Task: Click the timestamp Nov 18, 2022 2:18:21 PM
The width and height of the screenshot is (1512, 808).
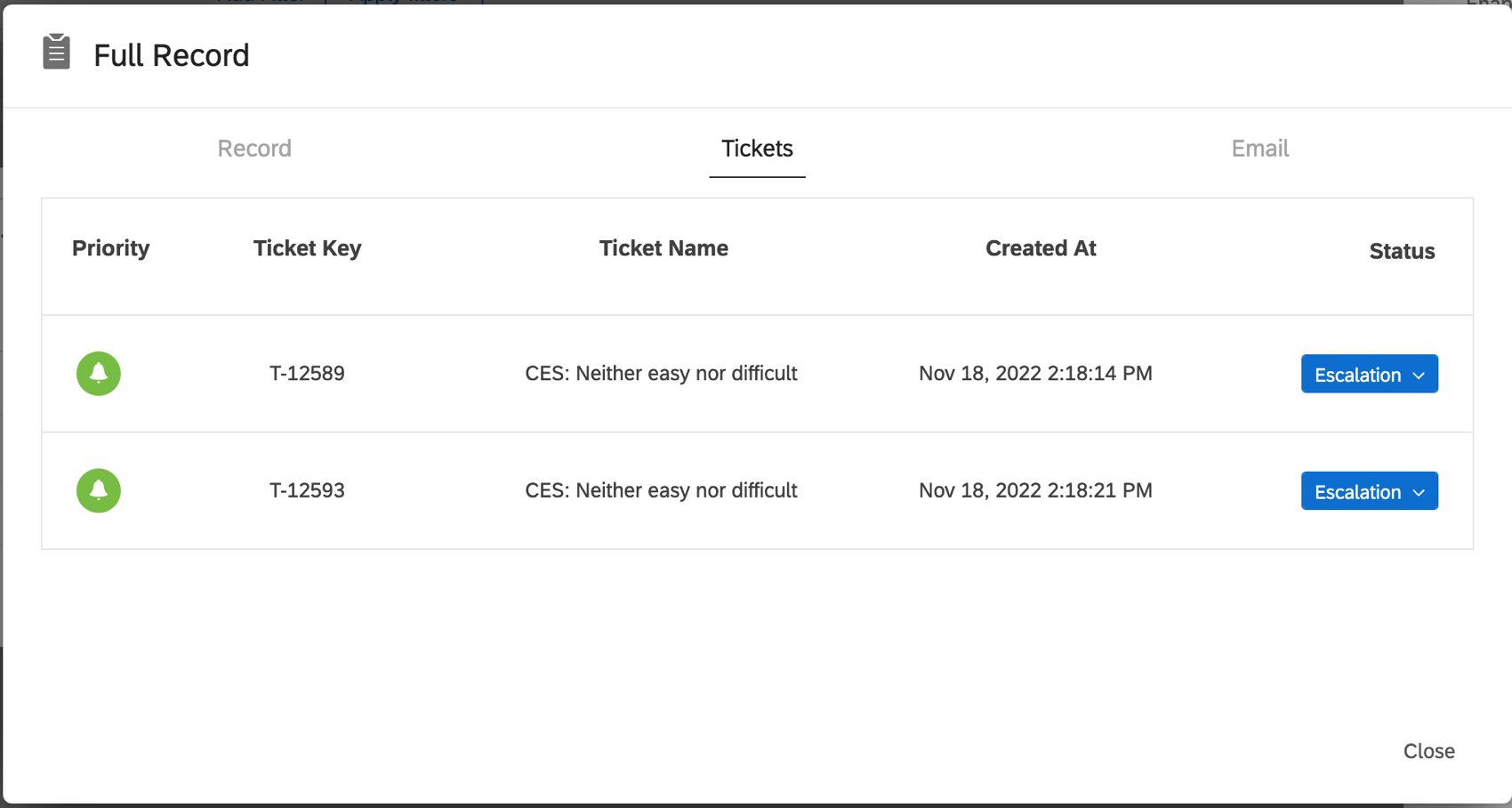Action: tap(1035, 490)
